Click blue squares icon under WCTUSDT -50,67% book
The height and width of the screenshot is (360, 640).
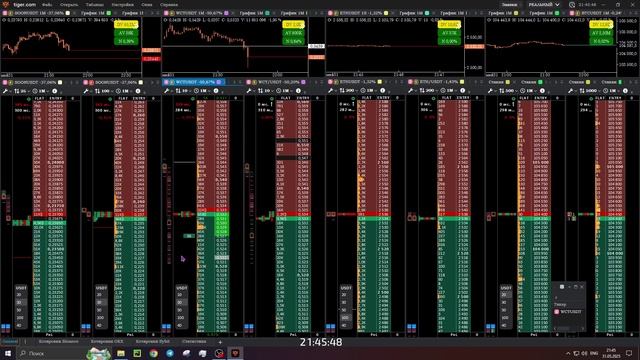click(x=167, y=327)
